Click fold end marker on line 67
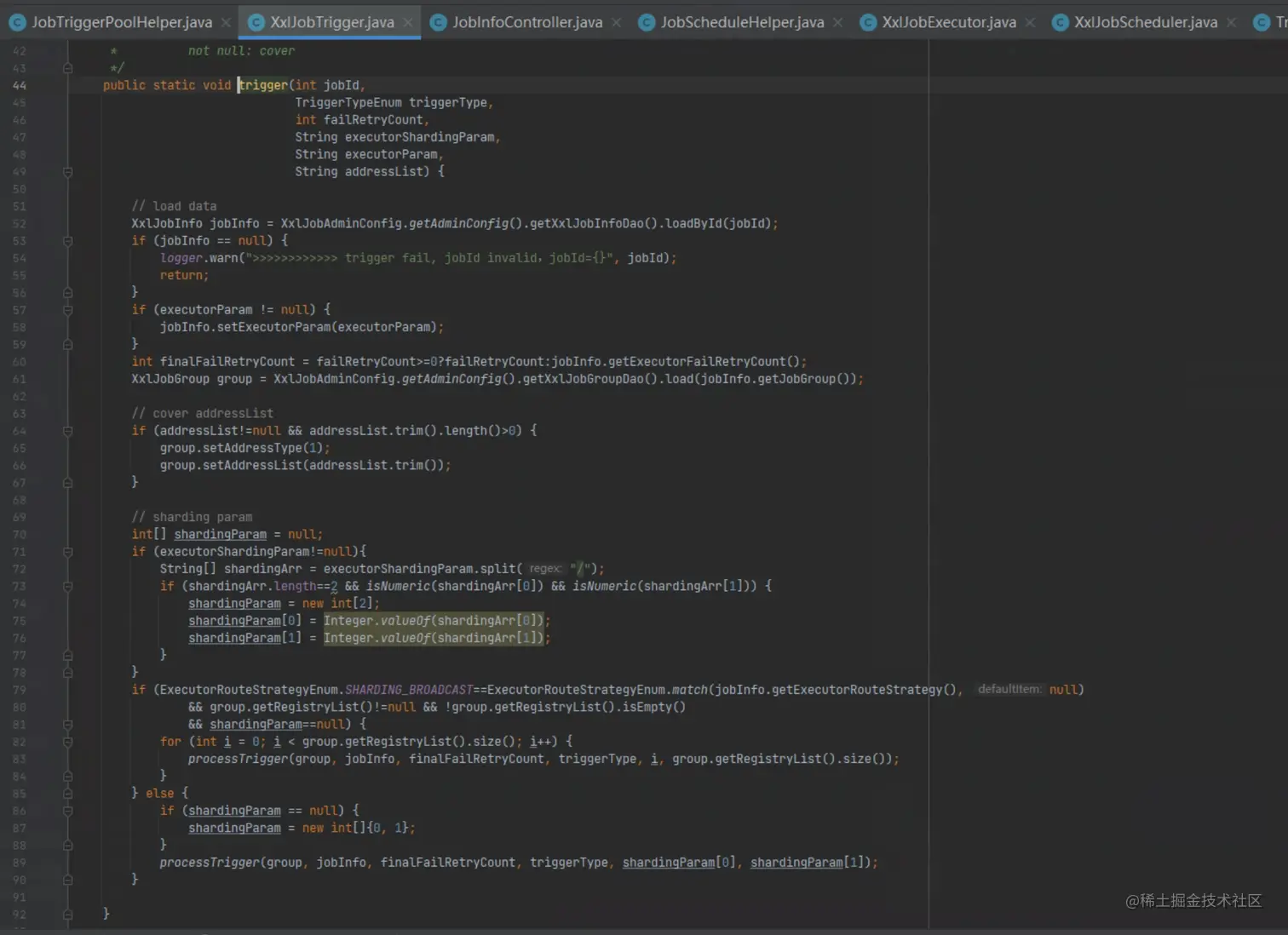 coord(68,483)
